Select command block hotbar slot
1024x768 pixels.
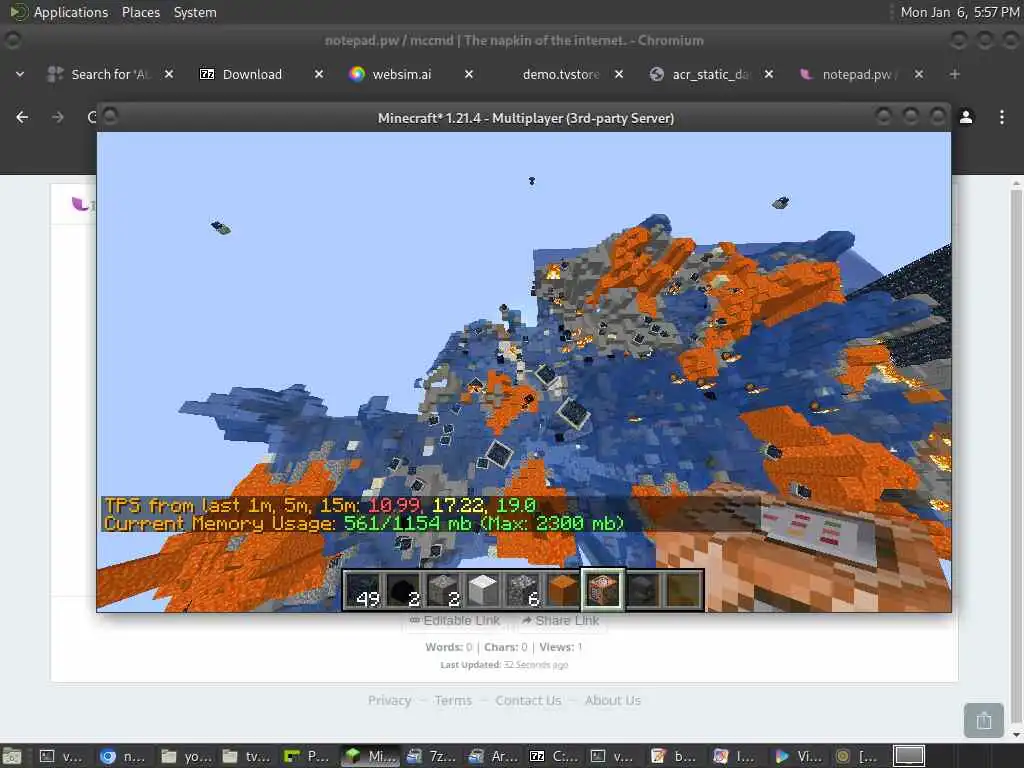[x=603, y=590]
